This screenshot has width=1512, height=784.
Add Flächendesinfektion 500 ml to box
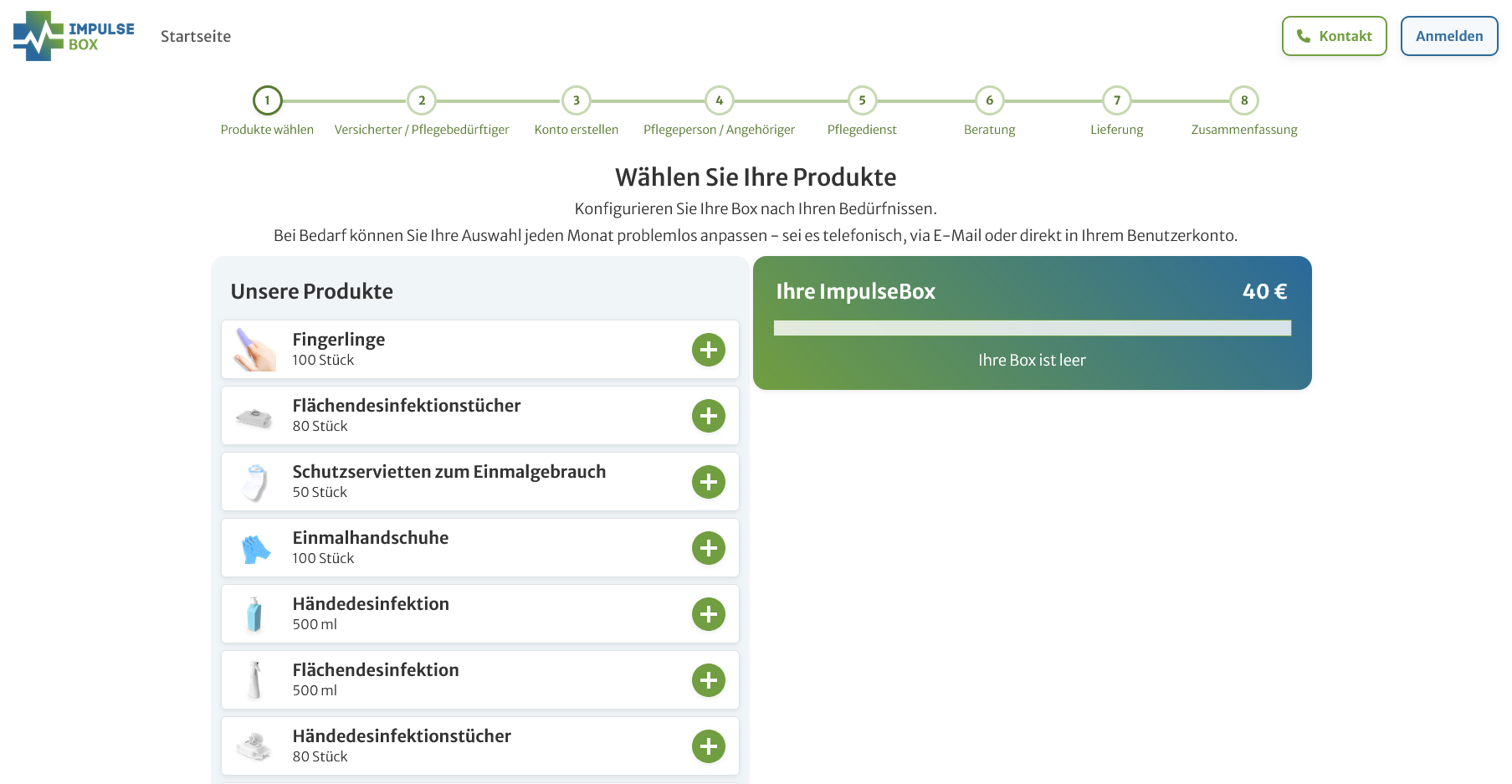click(x=708, y=680)
